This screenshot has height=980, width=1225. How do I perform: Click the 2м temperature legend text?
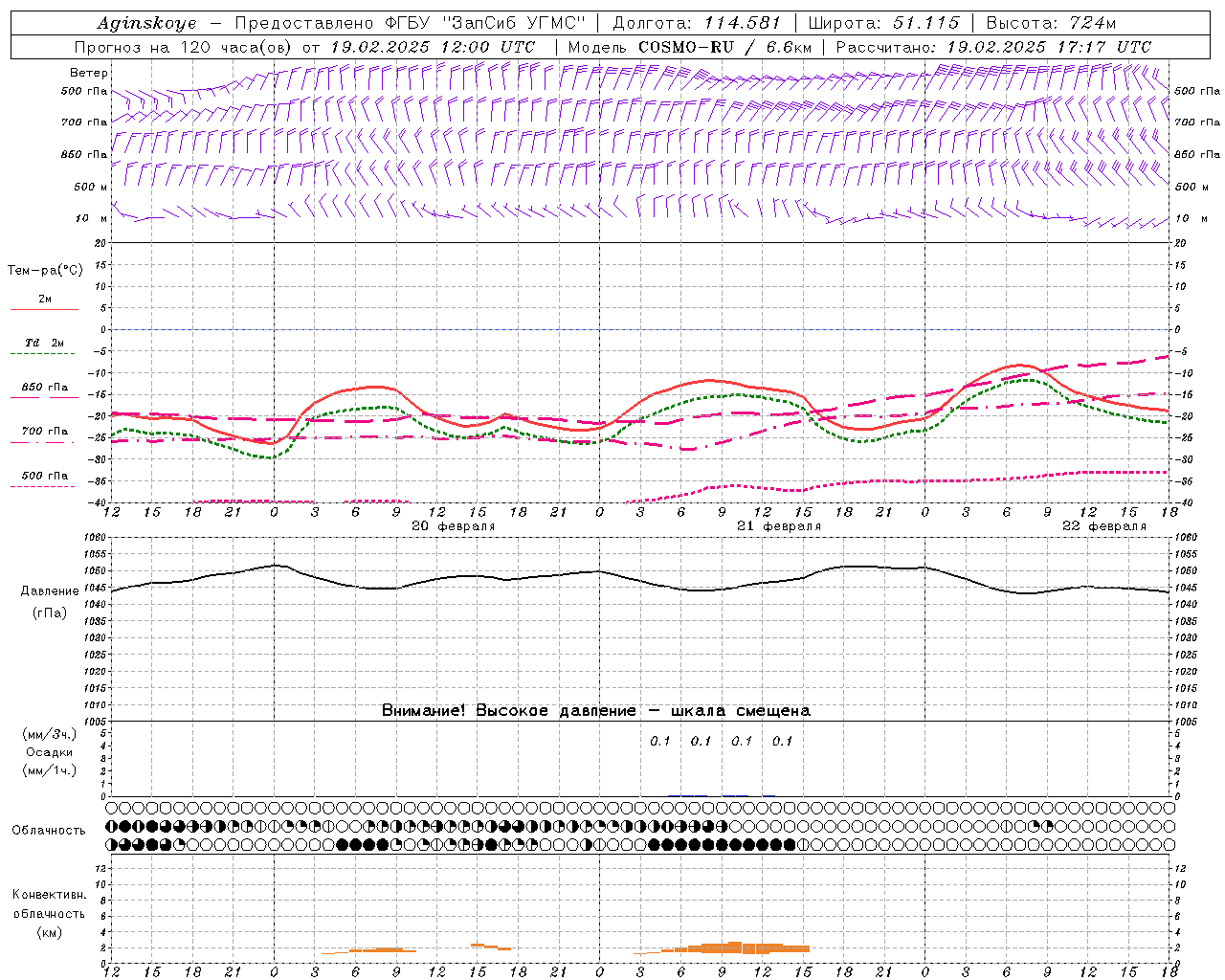pyautogui.click(x=45, y=300)
